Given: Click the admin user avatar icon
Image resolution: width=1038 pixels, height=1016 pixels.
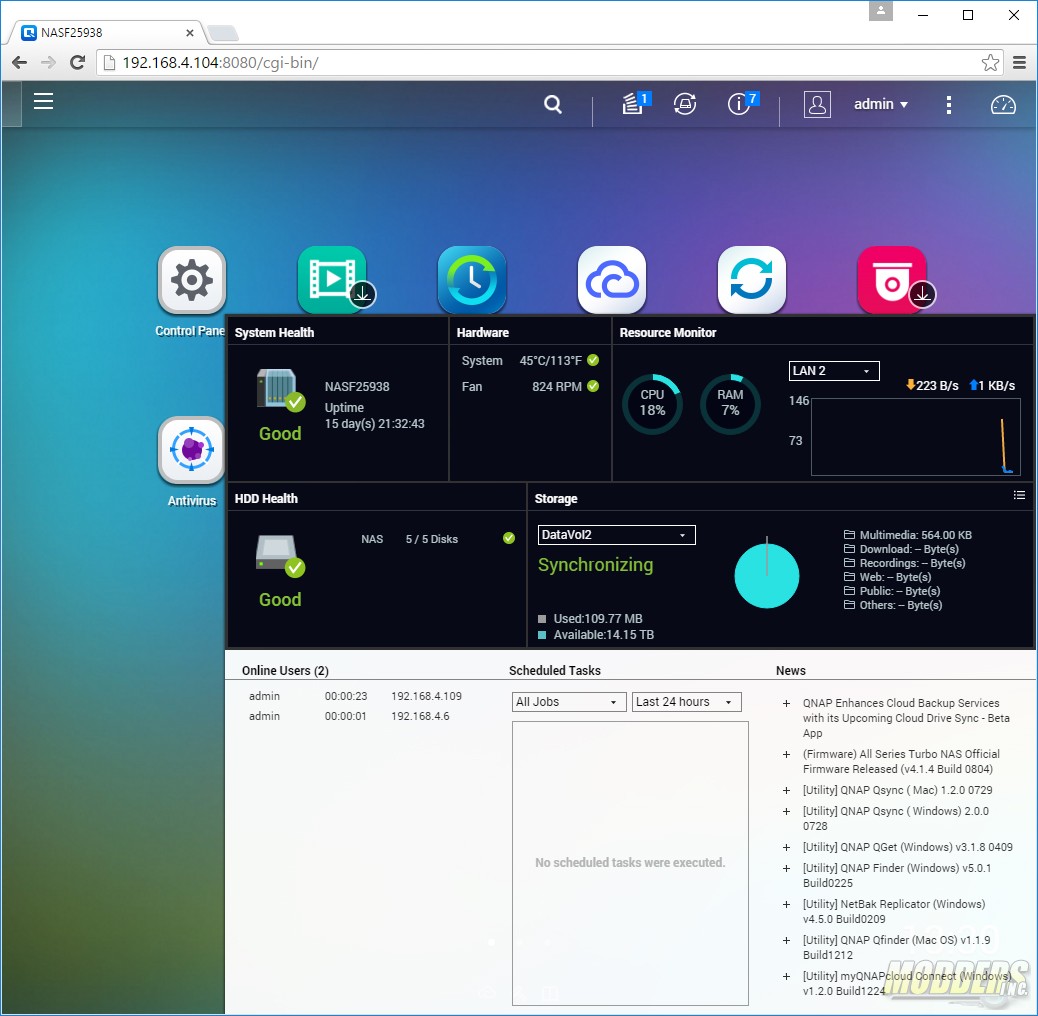Looking at the screenshot, I should coord(817,104).
